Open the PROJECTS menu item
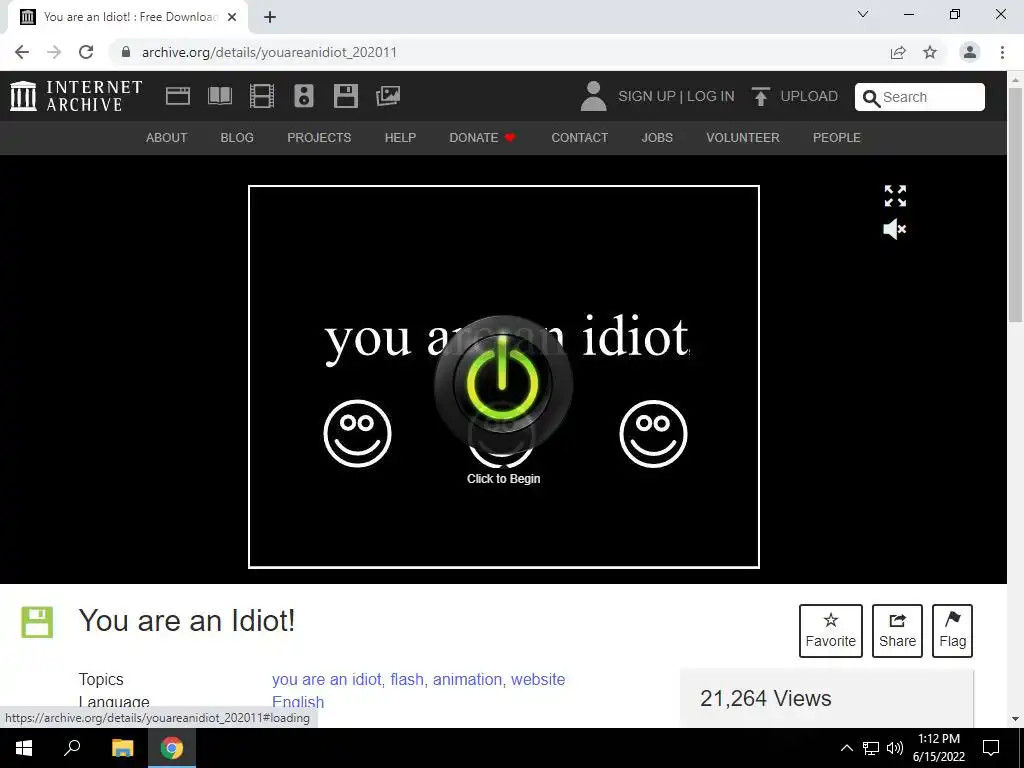 coord(319,138)
